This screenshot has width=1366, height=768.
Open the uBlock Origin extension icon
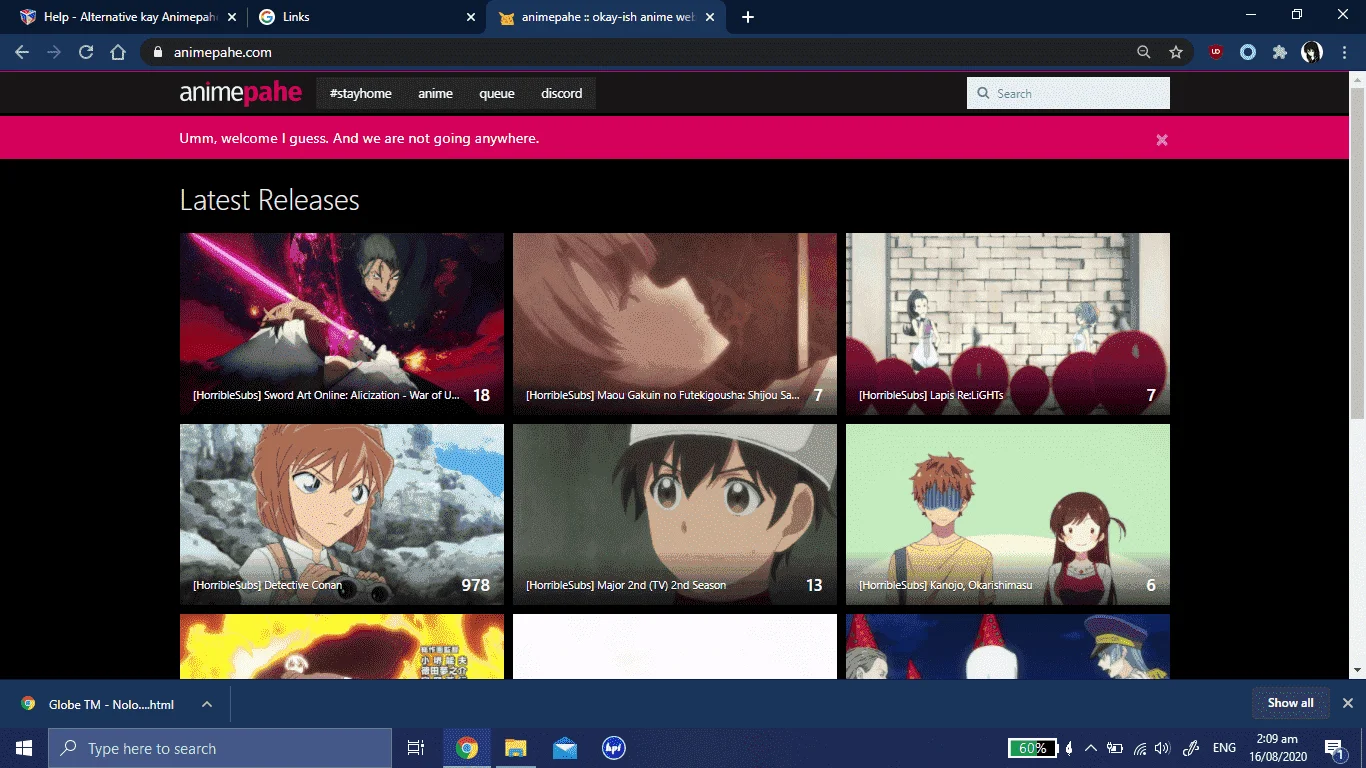(x=1216, y=52)
